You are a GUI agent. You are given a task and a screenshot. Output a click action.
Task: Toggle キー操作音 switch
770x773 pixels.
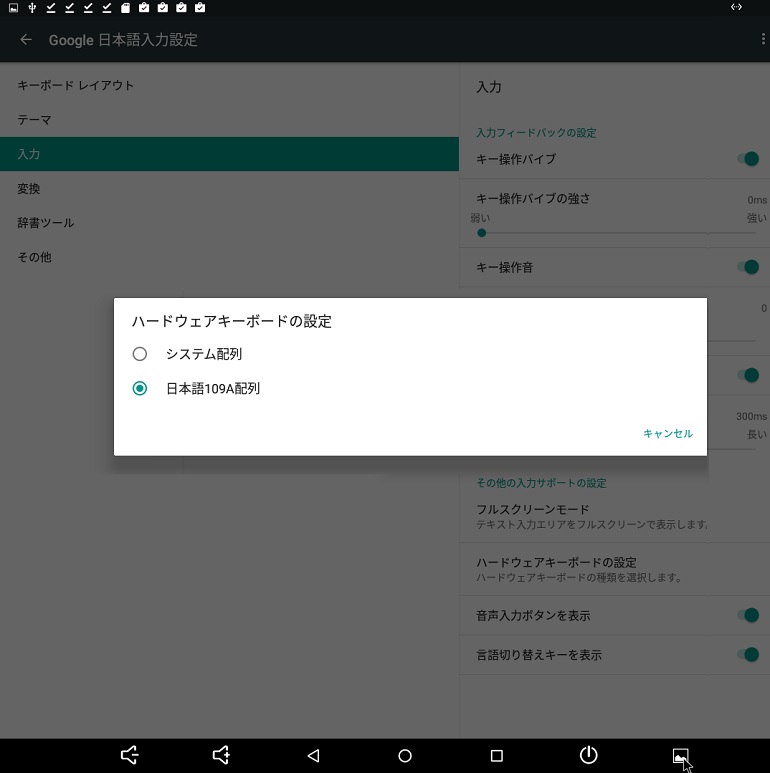click(x=748, y=267)
